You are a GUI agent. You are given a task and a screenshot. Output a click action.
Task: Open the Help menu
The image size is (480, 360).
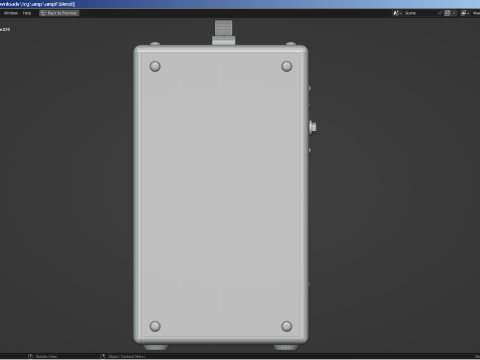pos(27,13)
